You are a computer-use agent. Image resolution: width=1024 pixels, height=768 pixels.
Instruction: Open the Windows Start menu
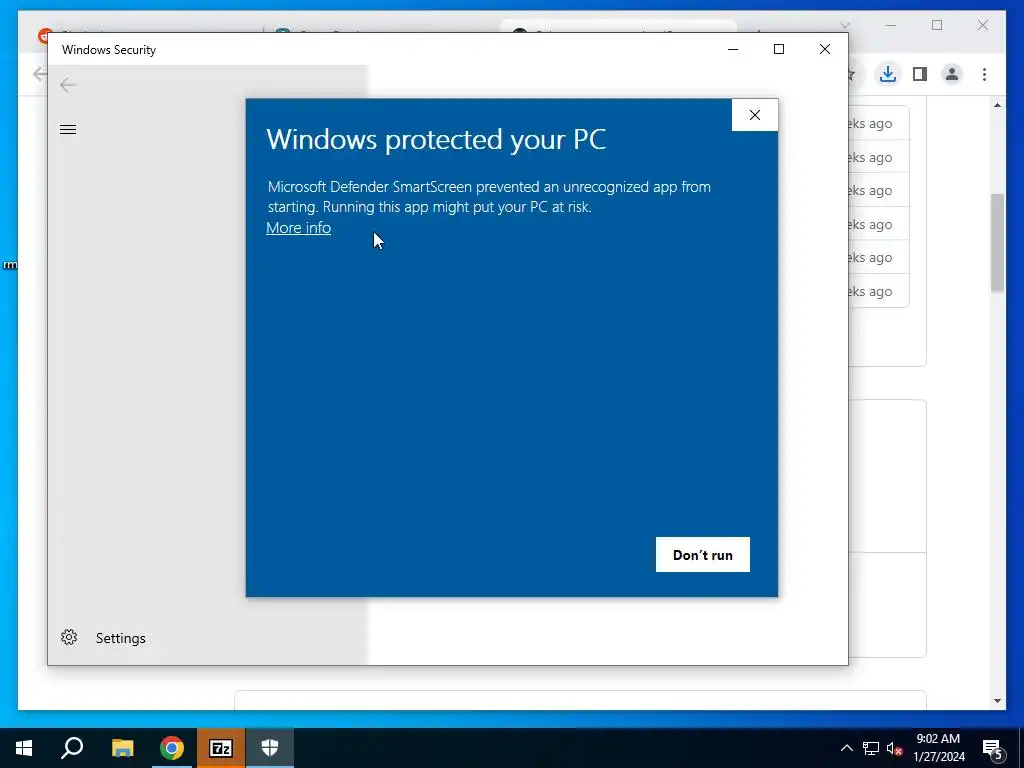tap(24, 748)
